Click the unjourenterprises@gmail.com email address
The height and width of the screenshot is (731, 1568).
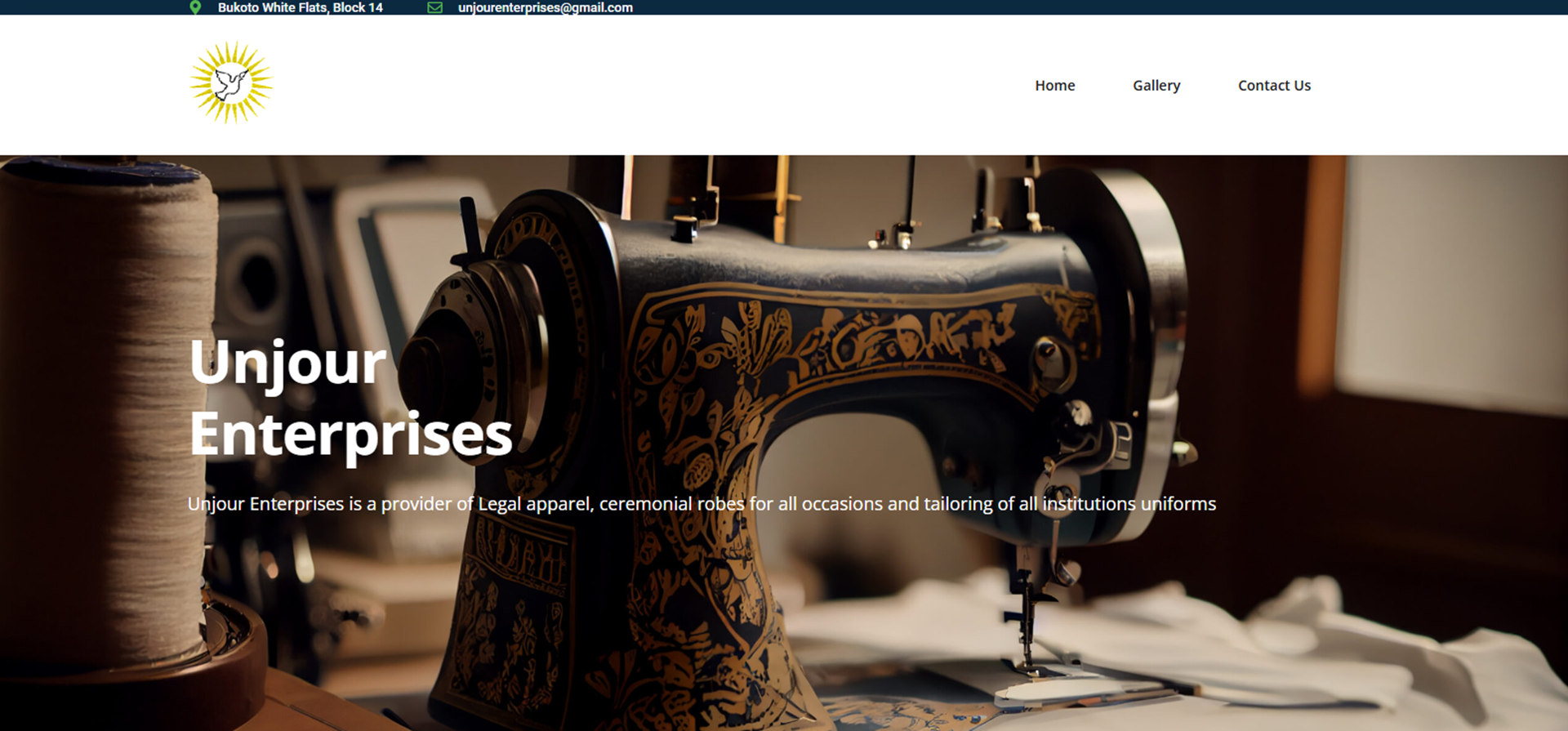tap(545, 7)
